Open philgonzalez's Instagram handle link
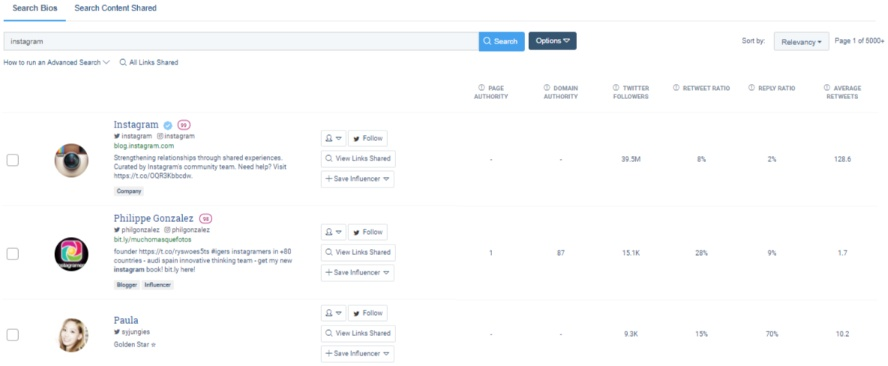The image size is (888, 366). pyautogui.click(x=187, y=230)
